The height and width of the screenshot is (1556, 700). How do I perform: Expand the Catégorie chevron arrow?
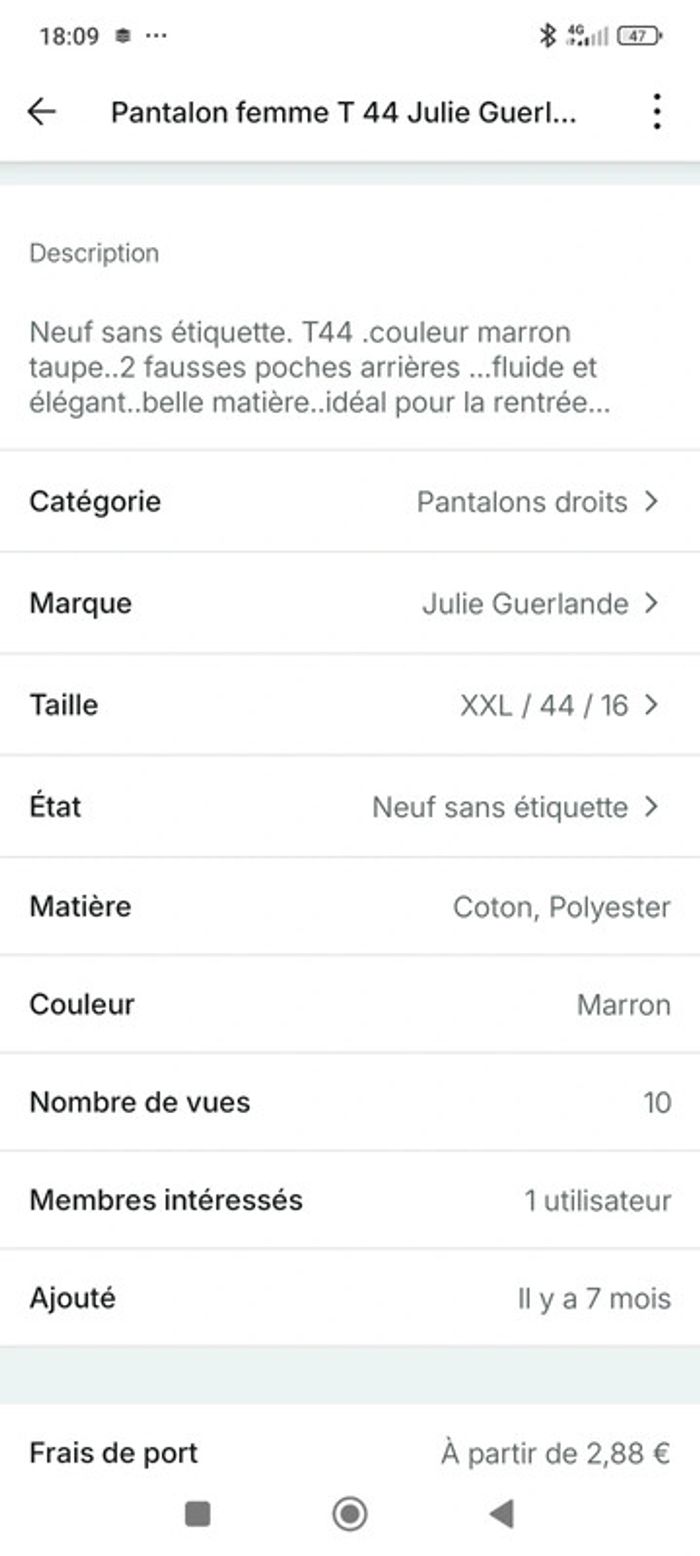pyautogui.click(x=652, y=501)
